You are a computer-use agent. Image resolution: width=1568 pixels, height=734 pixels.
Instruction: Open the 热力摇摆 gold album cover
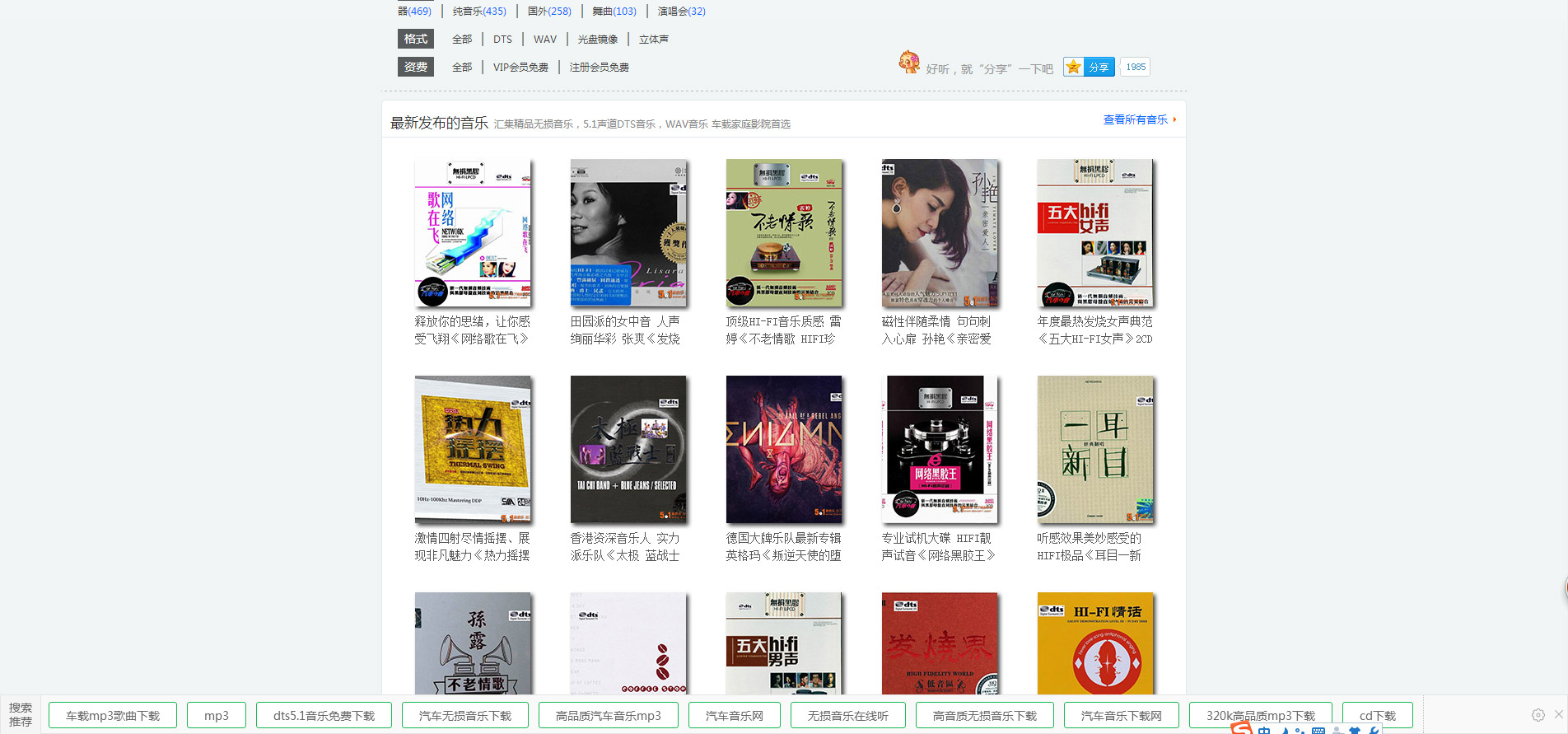click(x=473, y=450)
